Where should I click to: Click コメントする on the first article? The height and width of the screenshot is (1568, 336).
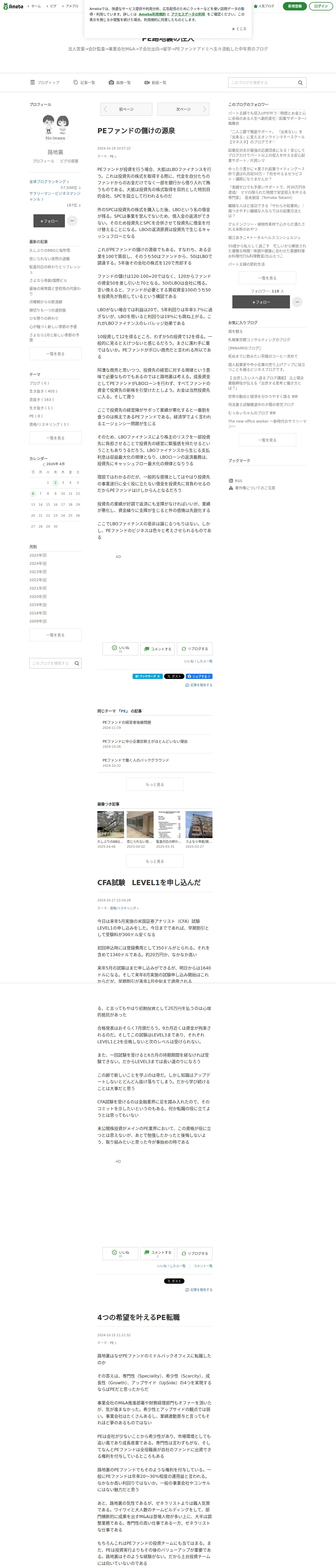coord(157,649)
